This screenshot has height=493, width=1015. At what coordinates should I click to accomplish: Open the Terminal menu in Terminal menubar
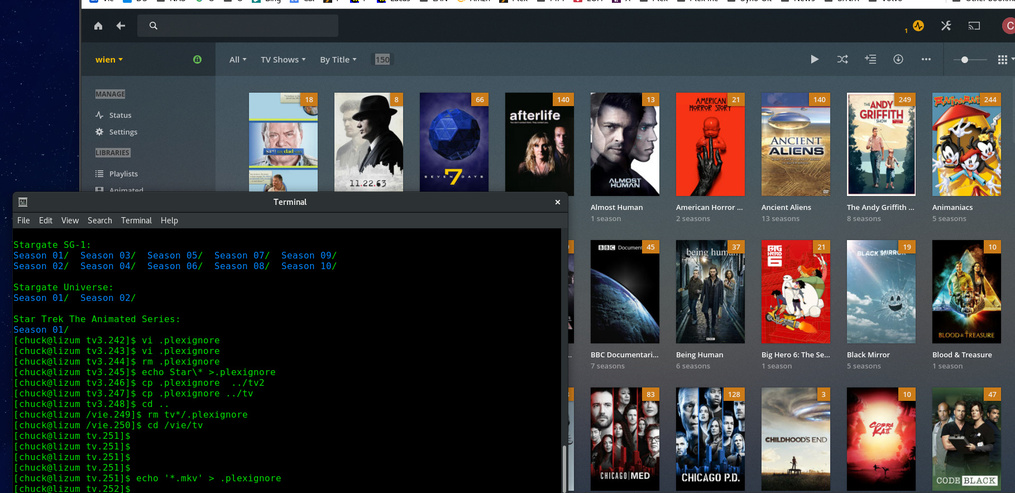136,221
